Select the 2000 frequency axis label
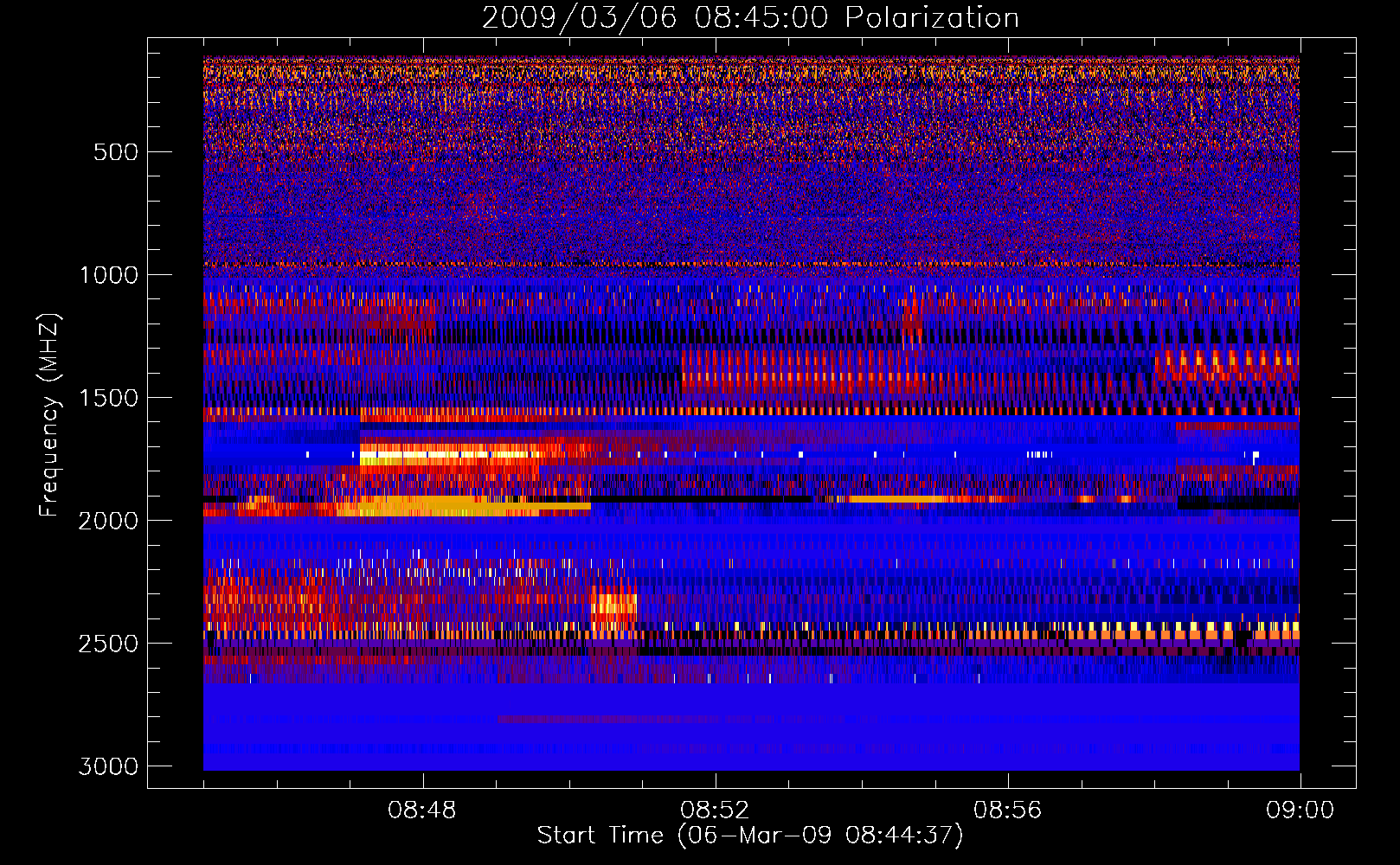This screenshot has height=865, width=1400. point(108,521)
